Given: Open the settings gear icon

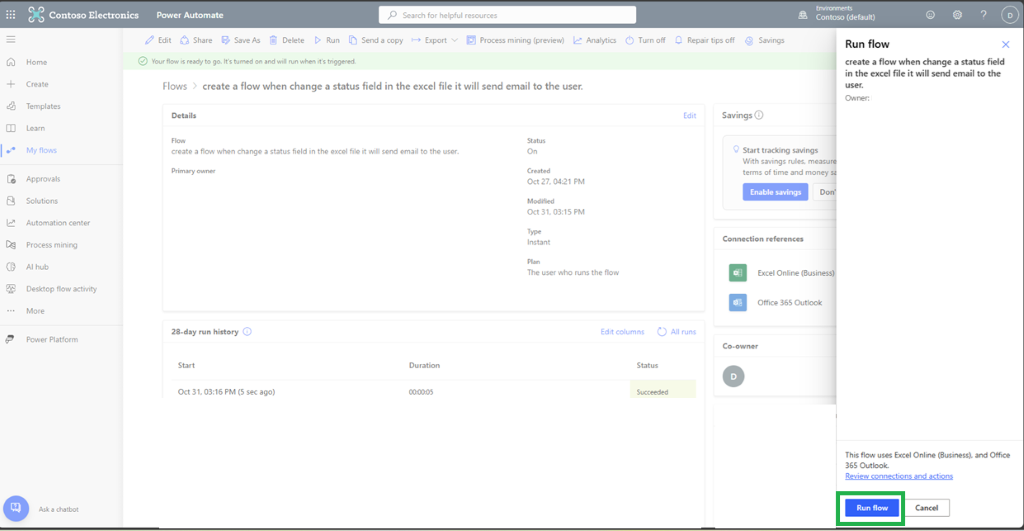Looking at the screenshot, I should pos(957,14).
